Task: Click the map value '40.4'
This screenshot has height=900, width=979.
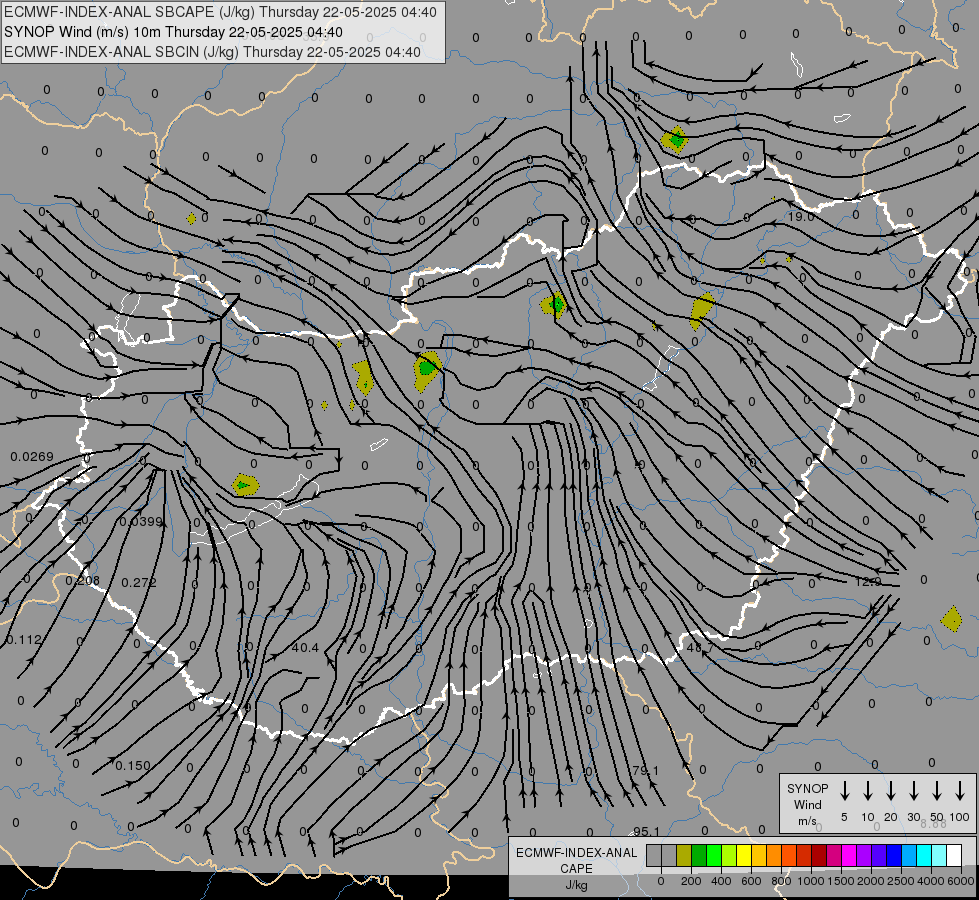Action: (x=305, y=648)
